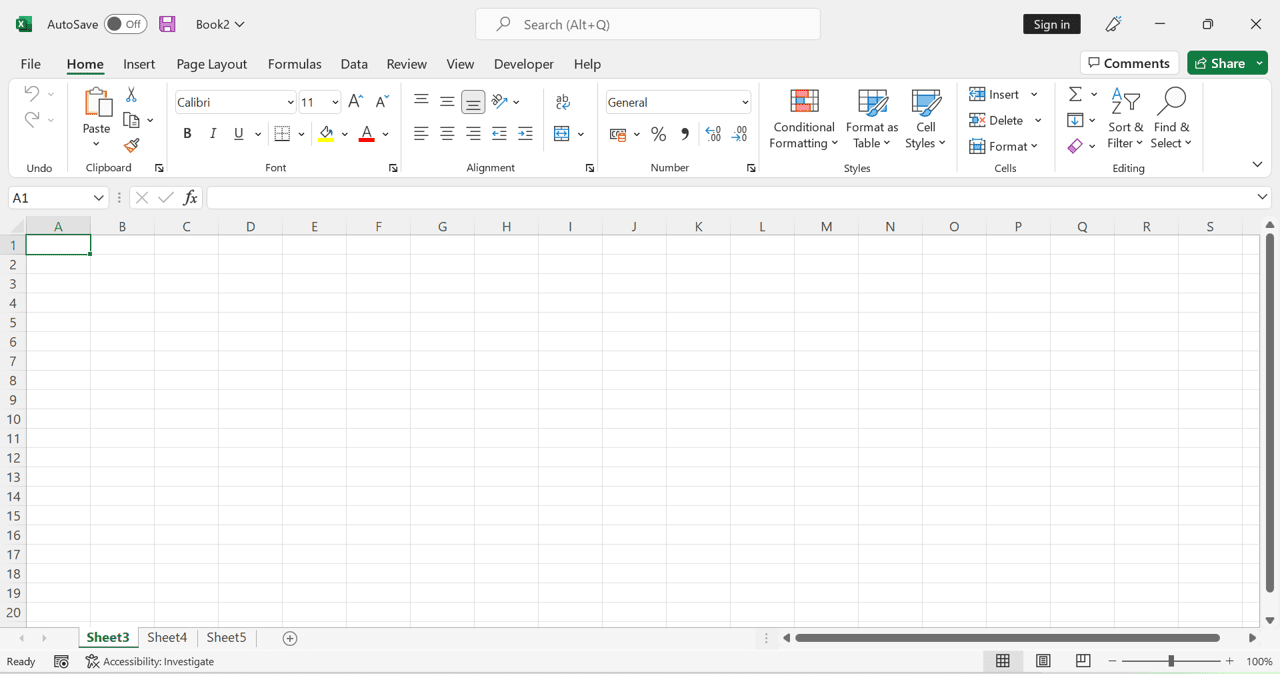Expand the Borders dropdown arrow
The width and height of the screenshot is (1280, 674).
pyautogui.click(x=301, y=134)
